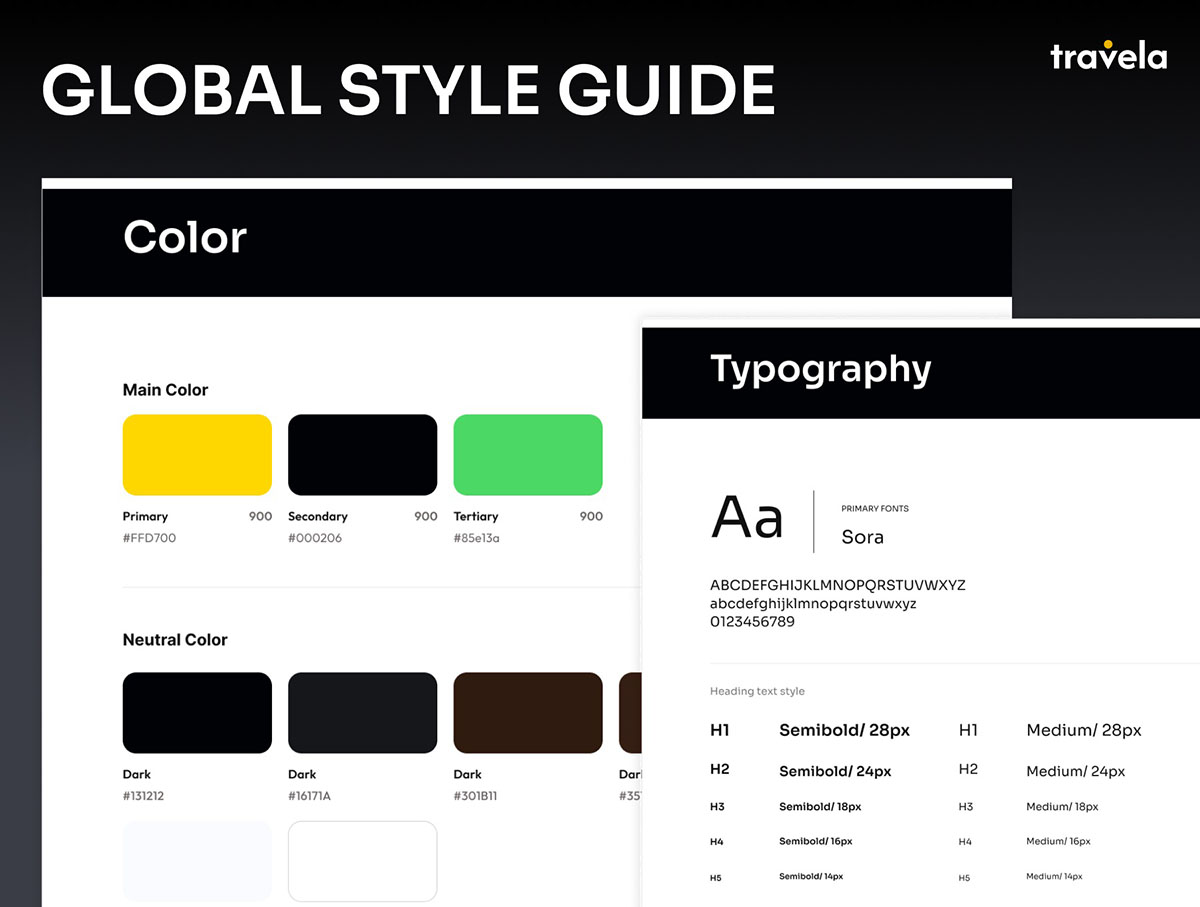
Task: Click the #301B11 hex code
Action: [x=476, y=796]
